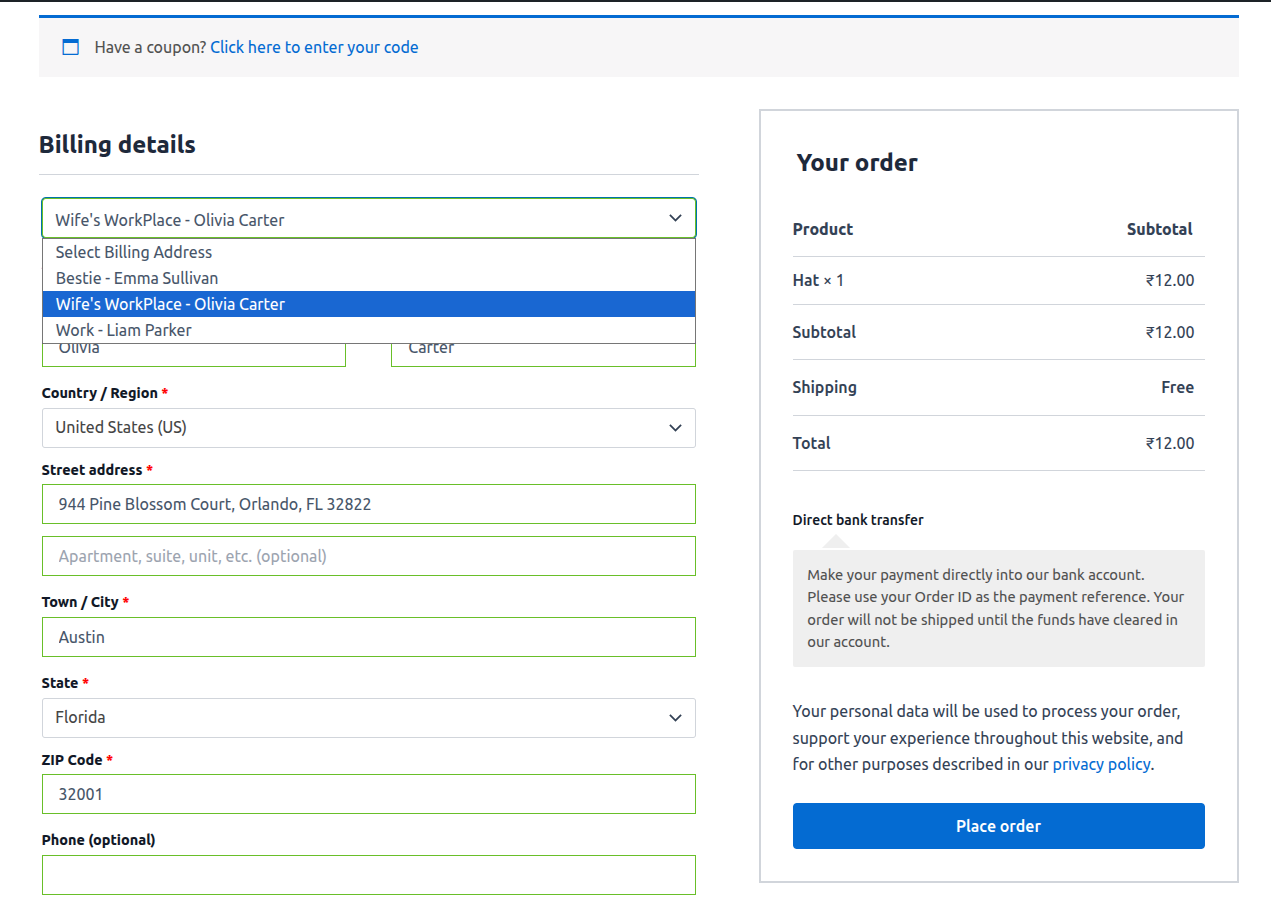1271x899 pixels.
Task: Click the Phone optional field
Action: pos(368,874)
